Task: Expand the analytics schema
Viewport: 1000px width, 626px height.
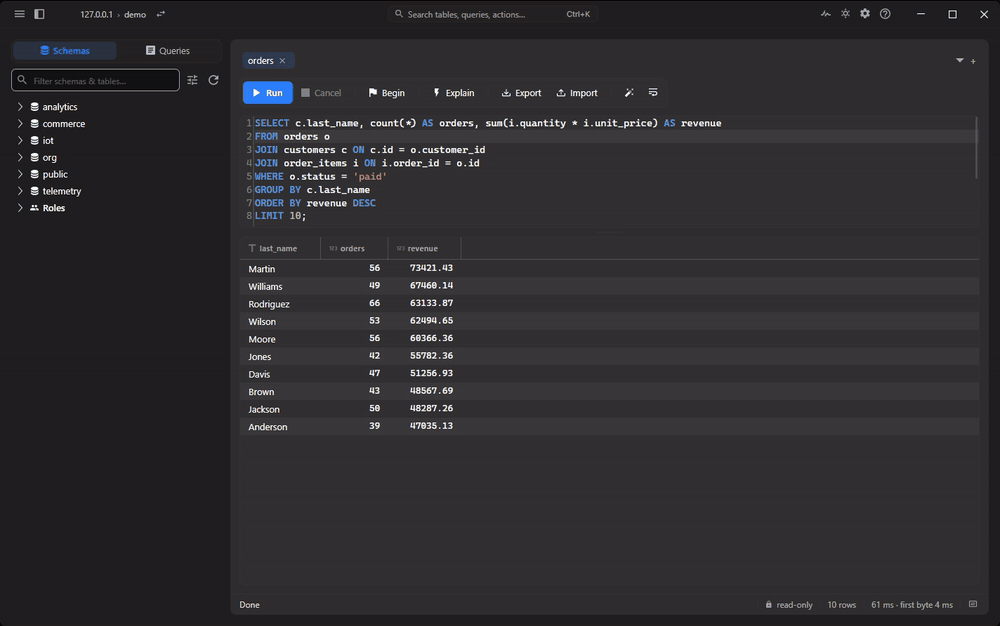Action: [20, 106]
